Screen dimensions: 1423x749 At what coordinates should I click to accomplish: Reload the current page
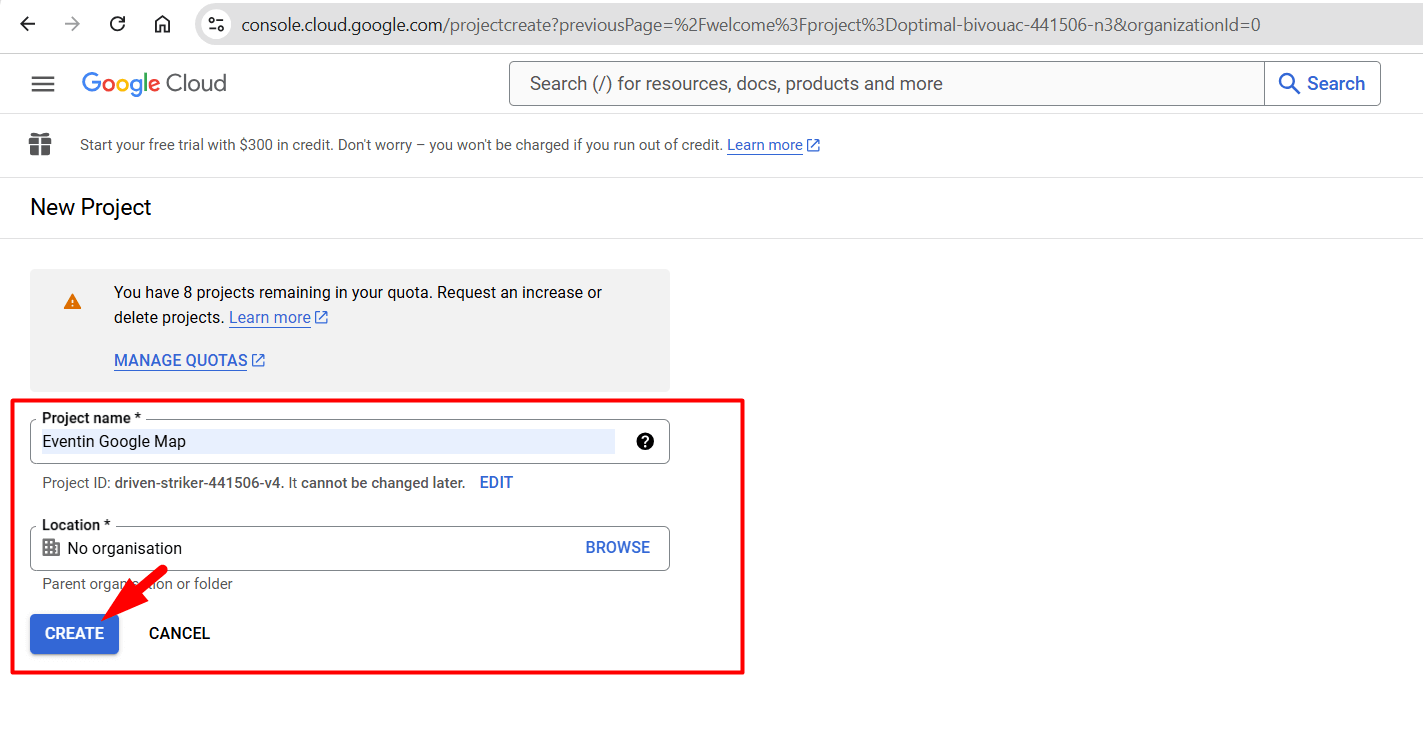(117, 24)
